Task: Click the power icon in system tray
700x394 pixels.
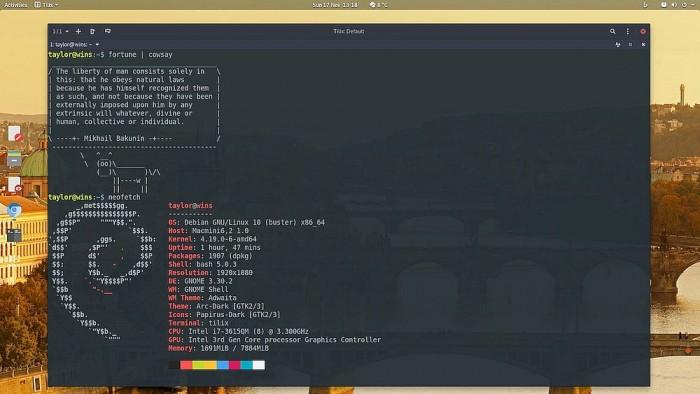Action: coord(684,5)
